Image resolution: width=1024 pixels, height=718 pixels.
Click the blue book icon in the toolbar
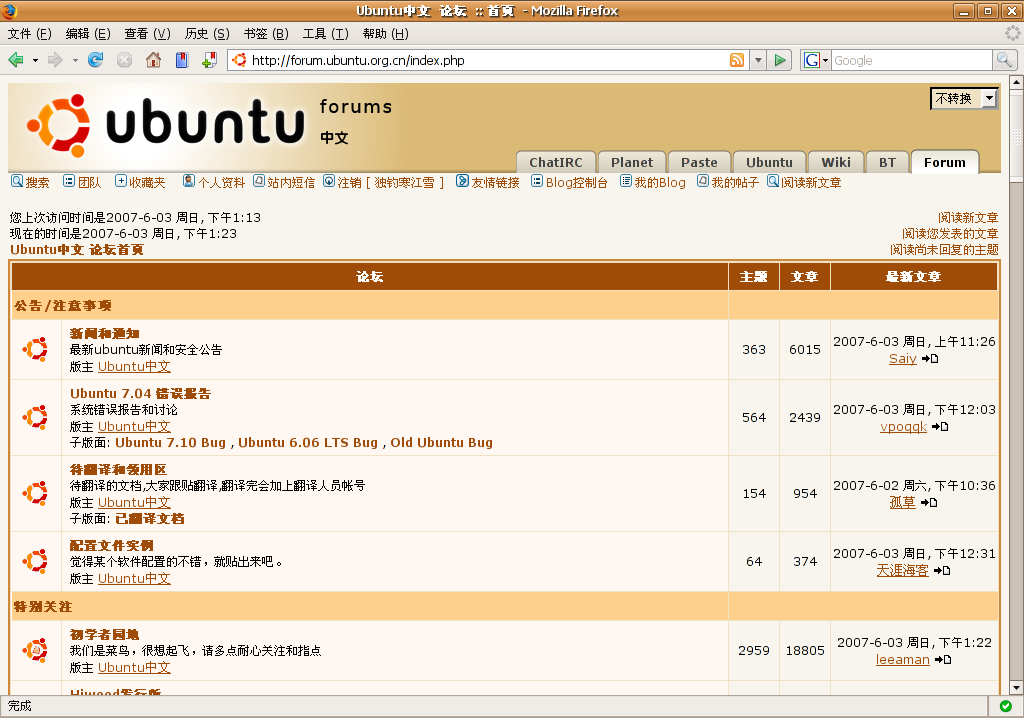tap(182, 60)
